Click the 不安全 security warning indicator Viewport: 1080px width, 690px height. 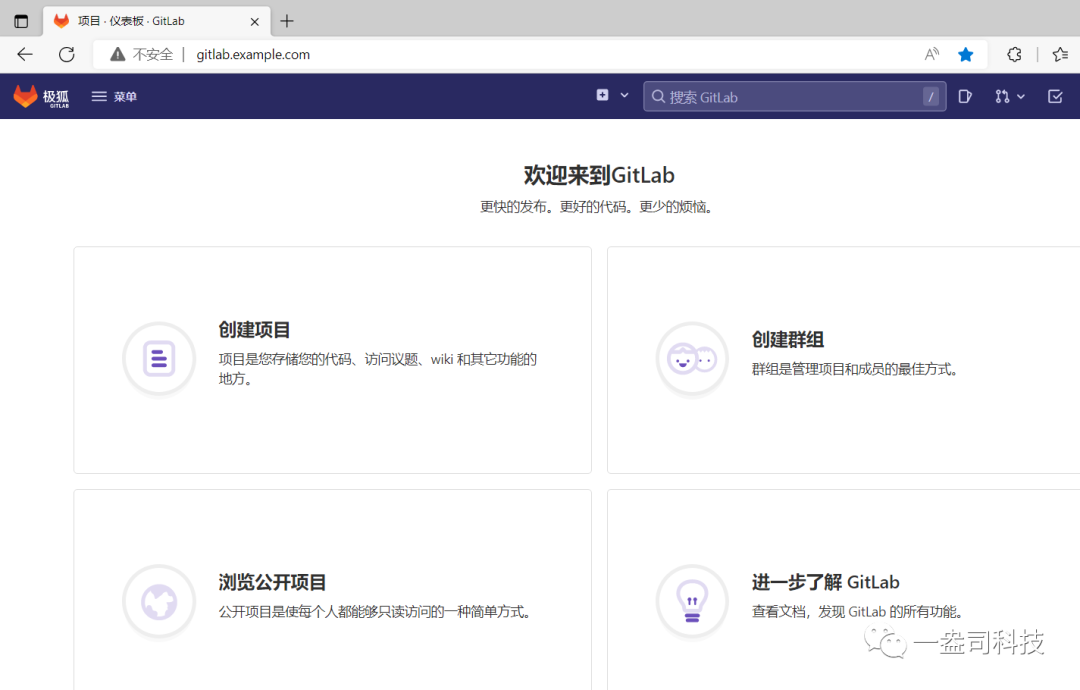pyautogui.click(x=142, y=54)
